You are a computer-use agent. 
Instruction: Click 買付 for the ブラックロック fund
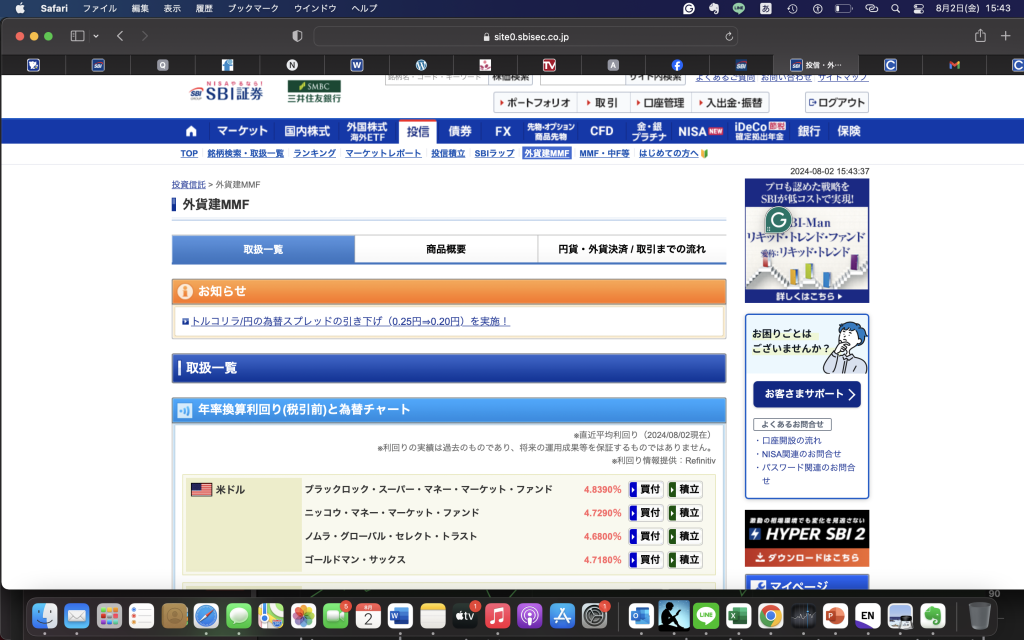[x=645, y=489]
